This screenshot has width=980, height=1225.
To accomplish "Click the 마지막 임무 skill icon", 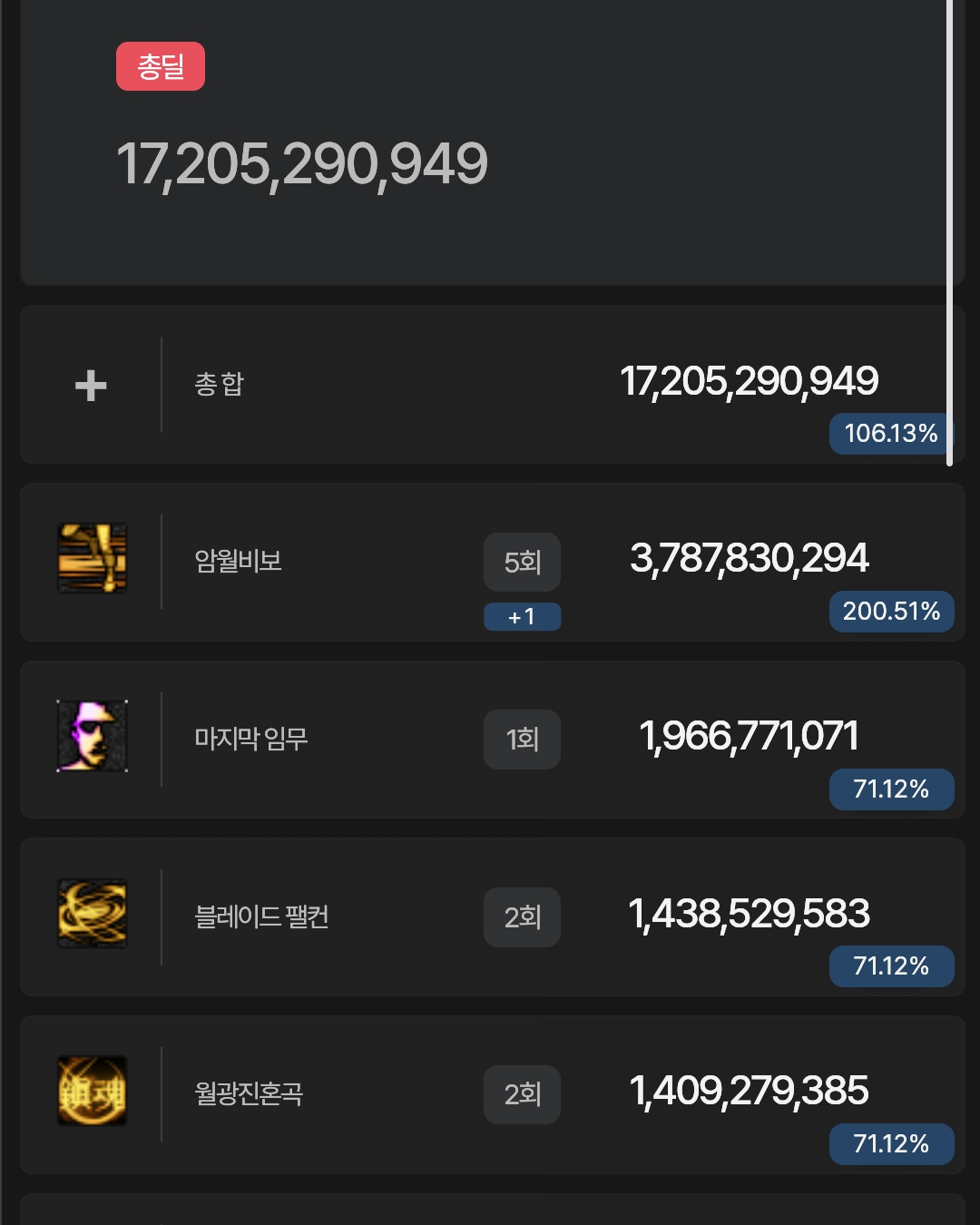I will 93,736.
